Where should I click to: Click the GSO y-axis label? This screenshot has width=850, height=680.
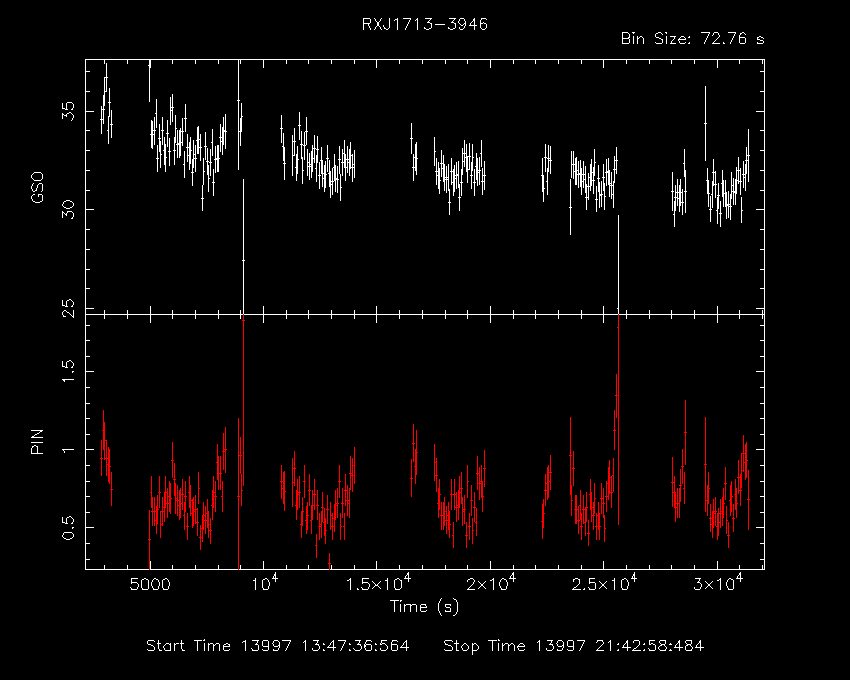click(x=37, y=188)
